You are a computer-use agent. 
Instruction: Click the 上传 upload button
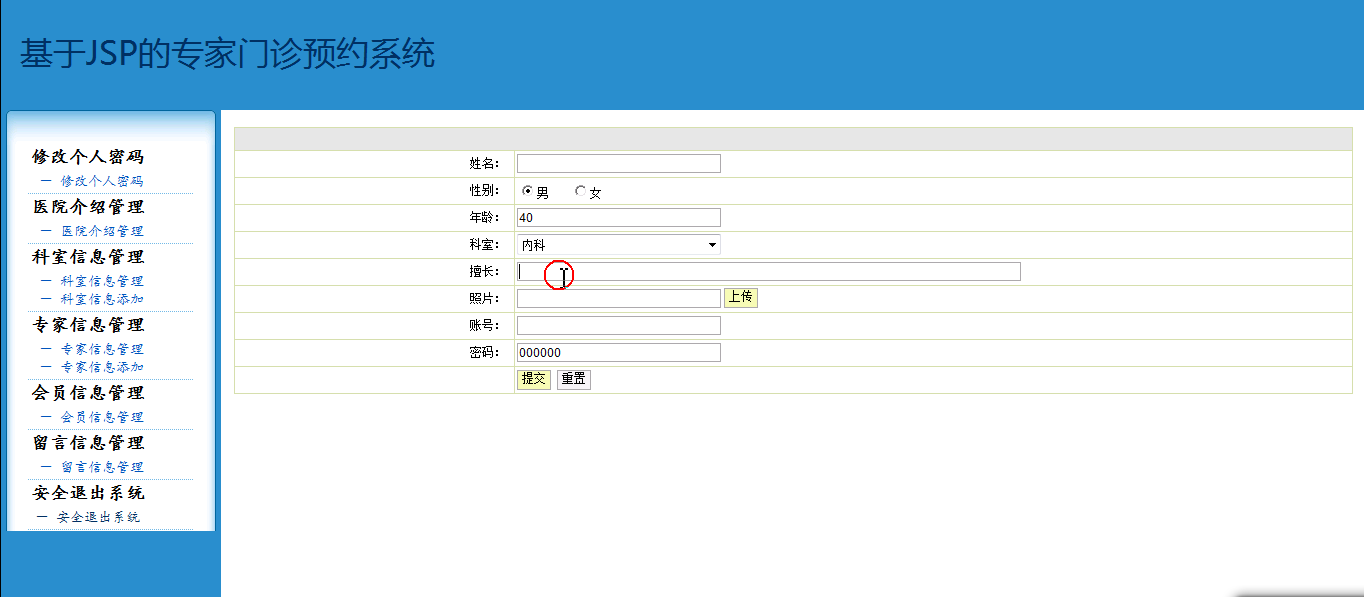point(741,298)
